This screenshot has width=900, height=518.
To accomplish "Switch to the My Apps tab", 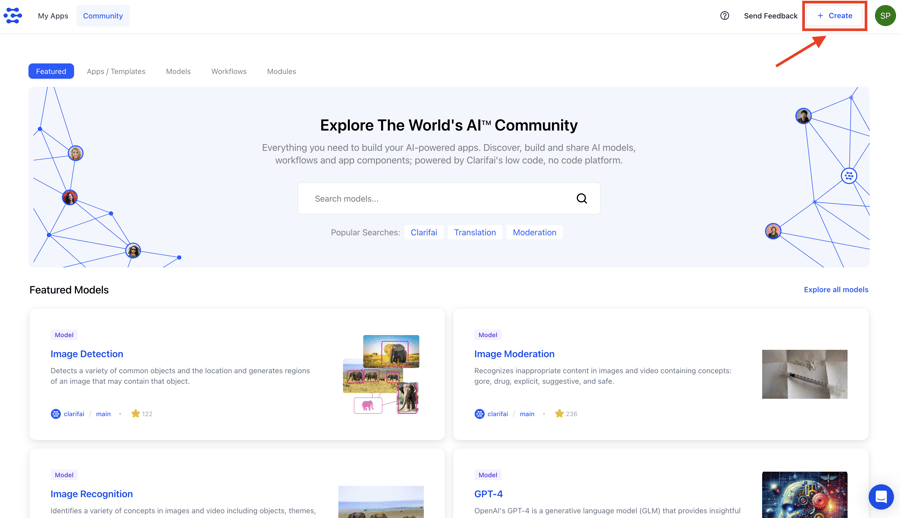I will [x=53, y=16].
